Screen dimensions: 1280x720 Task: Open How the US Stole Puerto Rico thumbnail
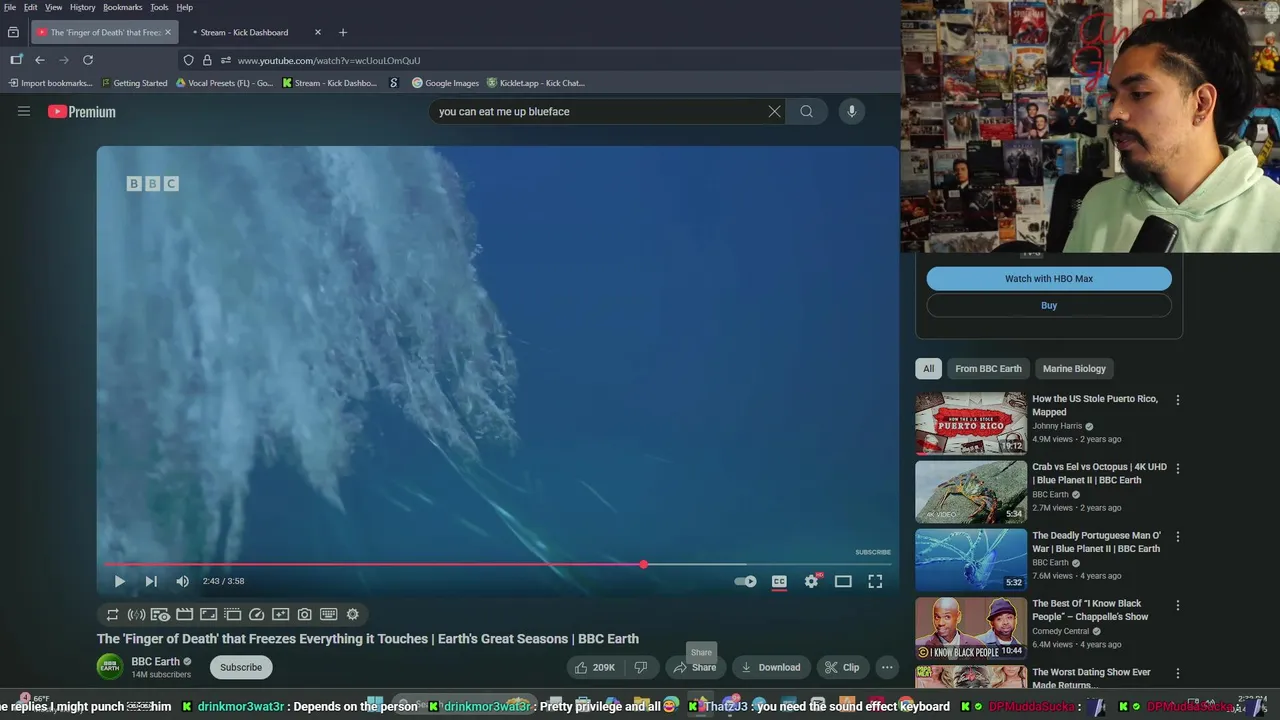point(971,423)
